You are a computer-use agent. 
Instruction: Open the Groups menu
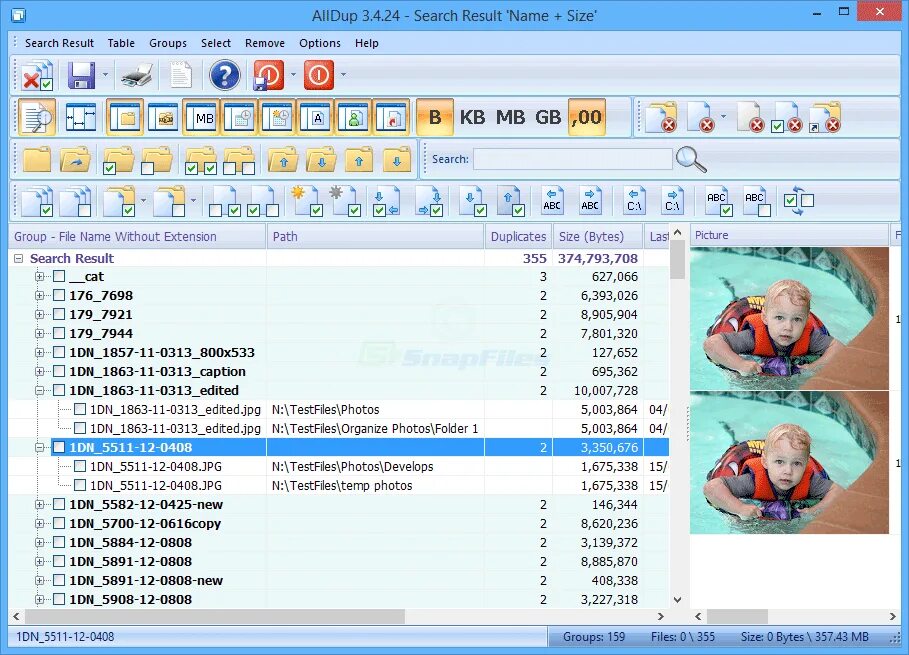(x=168, y=43)
